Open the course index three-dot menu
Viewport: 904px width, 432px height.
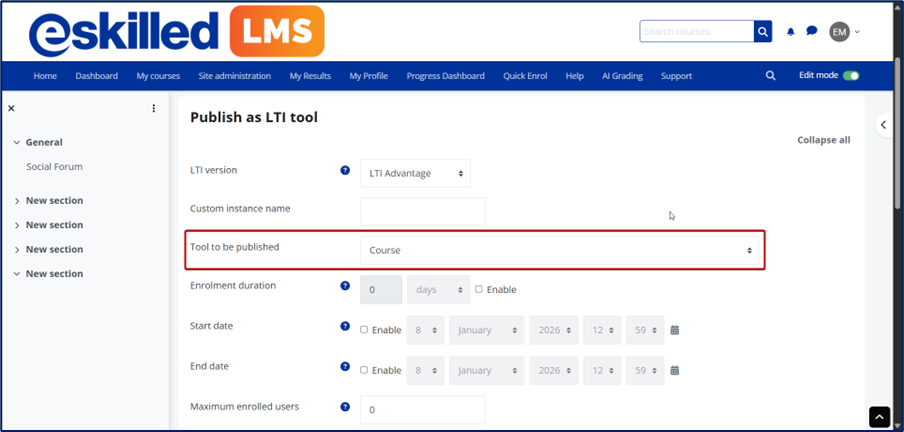tap(154, 108)
